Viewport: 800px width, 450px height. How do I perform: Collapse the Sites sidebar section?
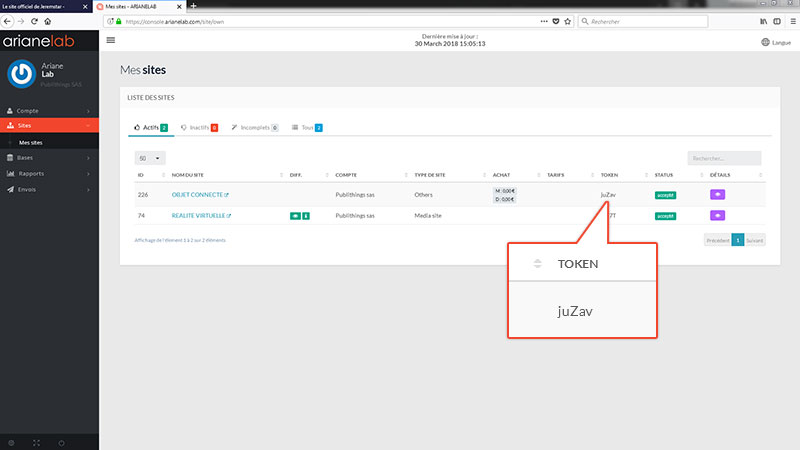tap(49, 126)
